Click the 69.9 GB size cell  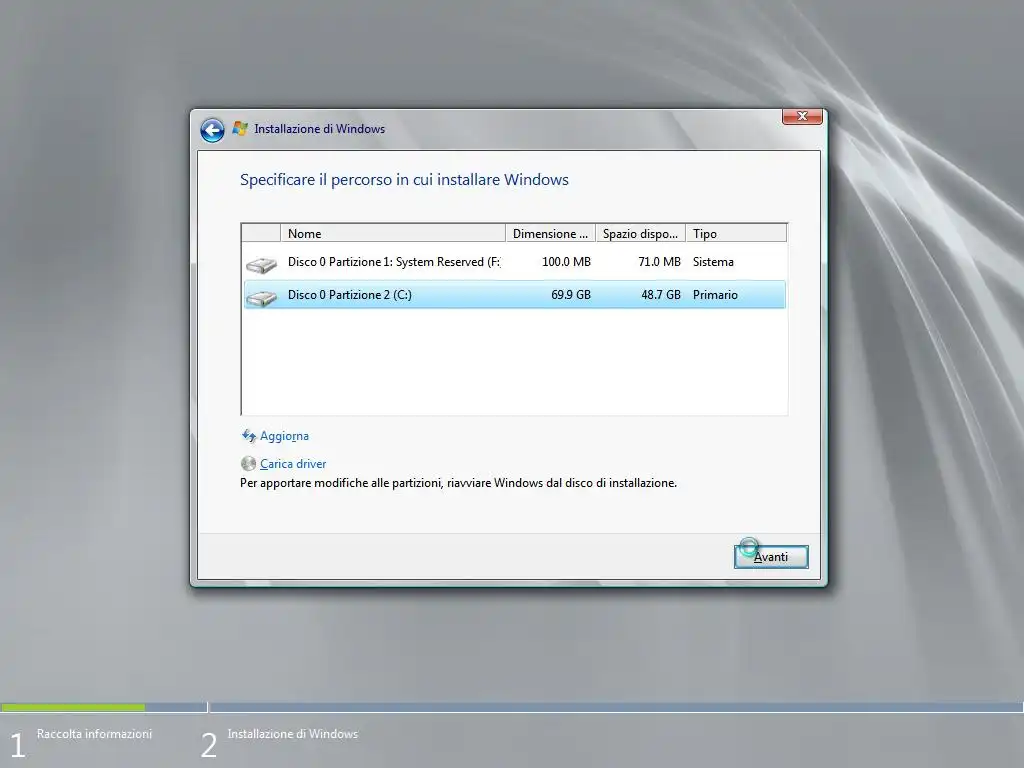pos(571,295)
